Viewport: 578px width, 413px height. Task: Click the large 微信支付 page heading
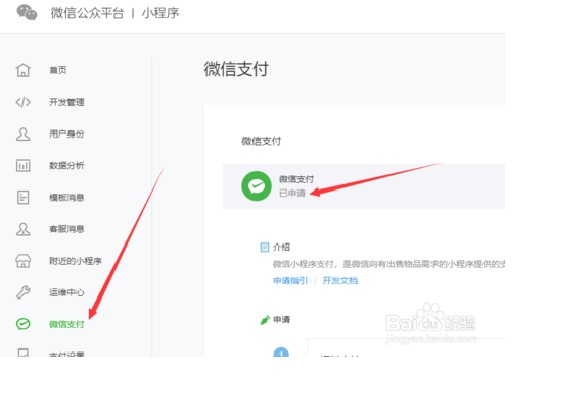point(236,69)
